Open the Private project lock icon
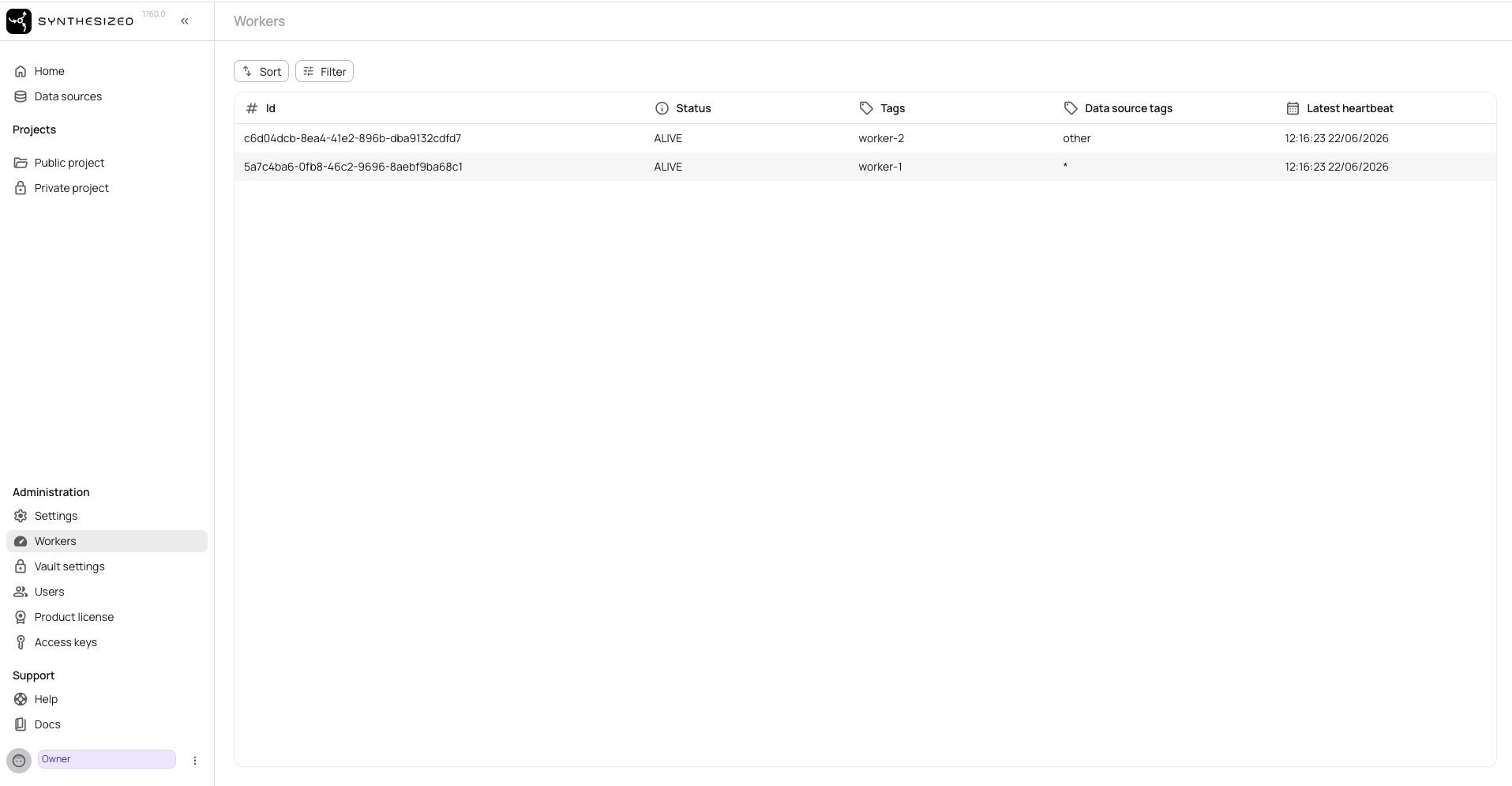The image size is (1512, 786). 21,188
